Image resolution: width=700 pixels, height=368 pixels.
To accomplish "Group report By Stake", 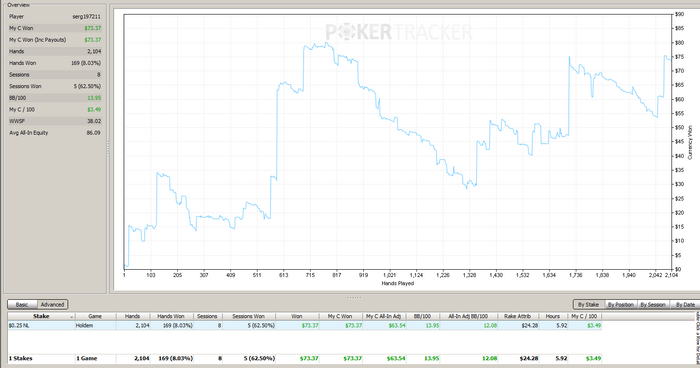I will click(x=588, y=305).
